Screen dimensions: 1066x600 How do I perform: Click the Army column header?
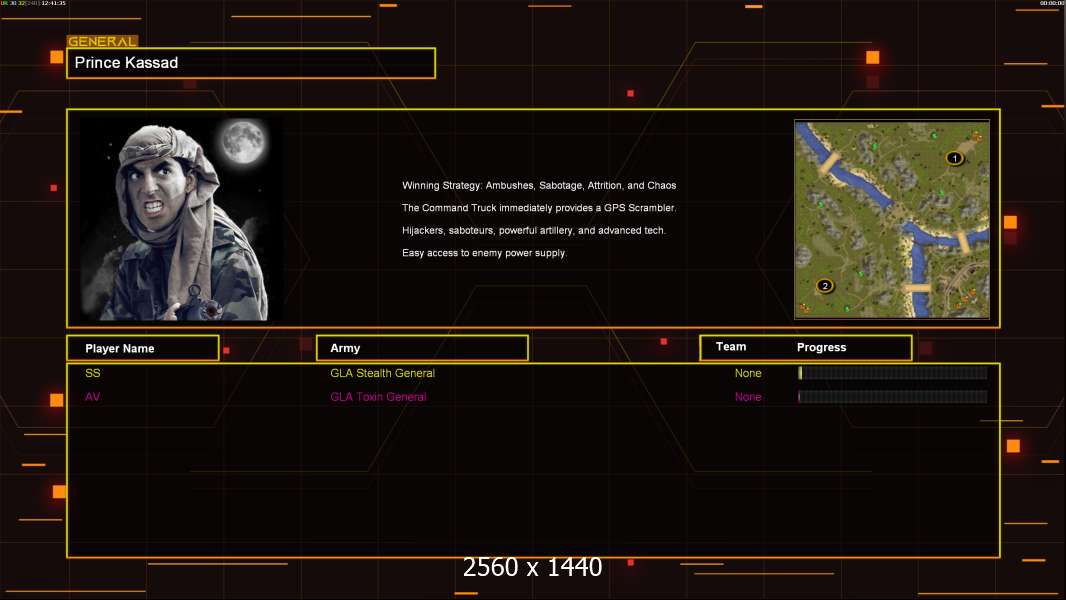(x=422, y=348)
